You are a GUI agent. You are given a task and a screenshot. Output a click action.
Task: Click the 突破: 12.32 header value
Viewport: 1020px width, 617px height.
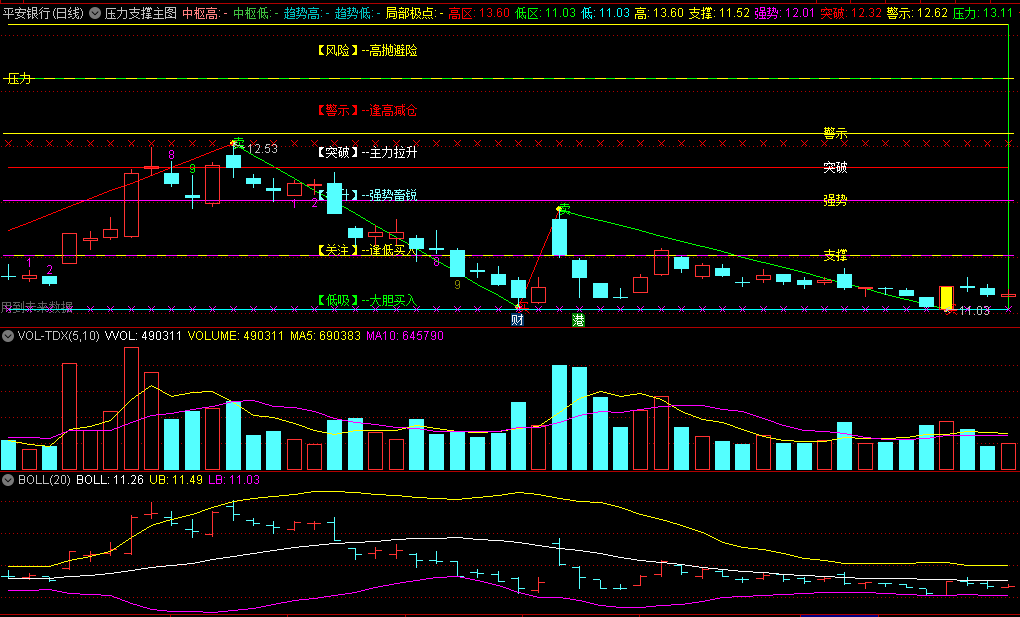[x=851, y=13]
